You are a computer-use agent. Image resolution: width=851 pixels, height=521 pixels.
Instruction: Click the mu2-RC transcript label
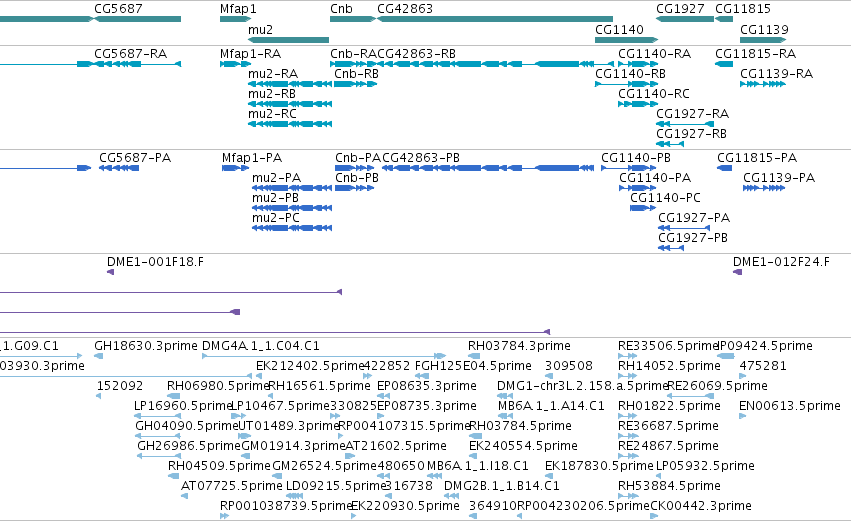click(272, 114)
